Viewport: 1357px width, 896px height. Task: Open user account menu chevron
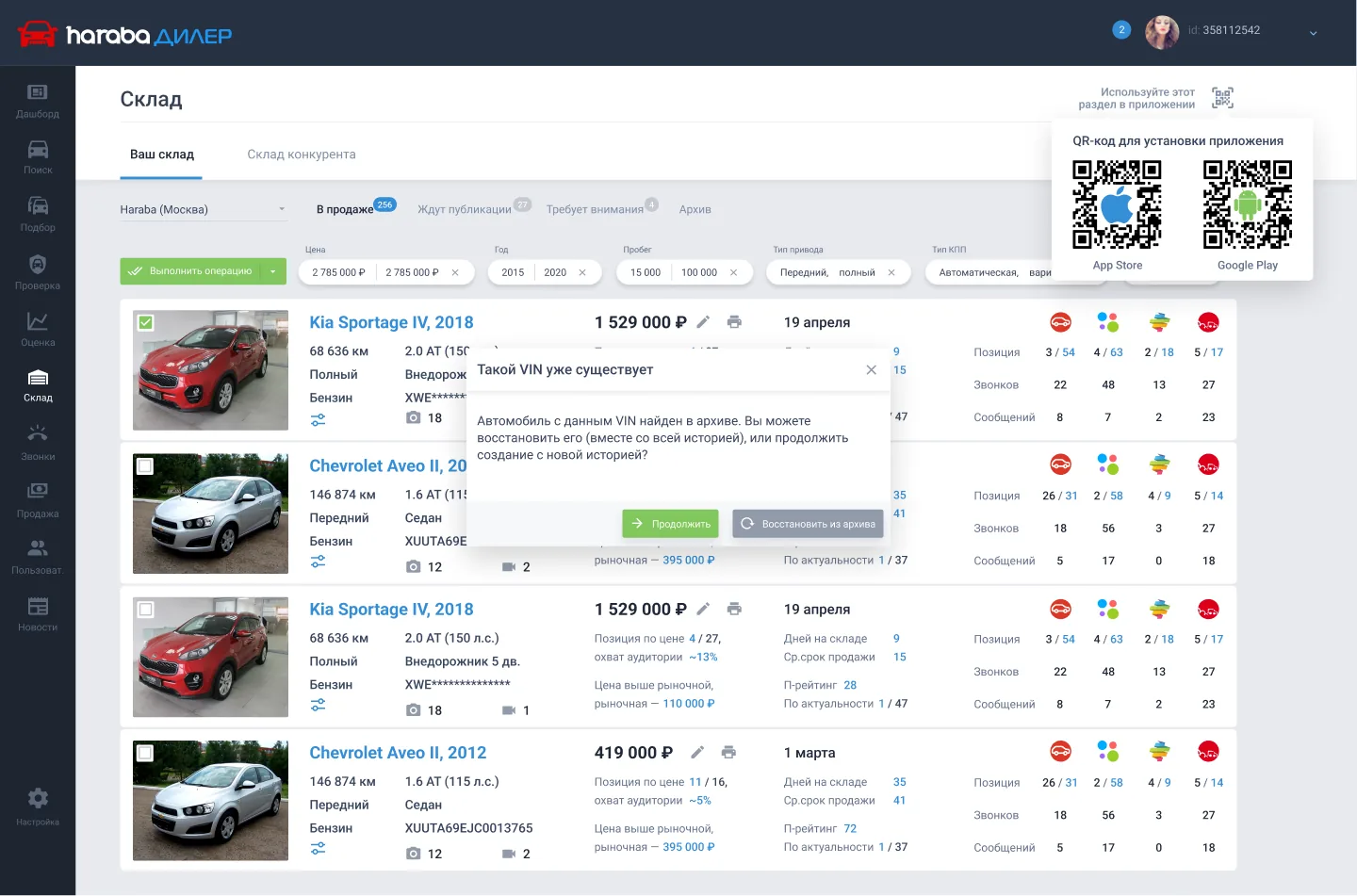click(x=1313, y=33)
